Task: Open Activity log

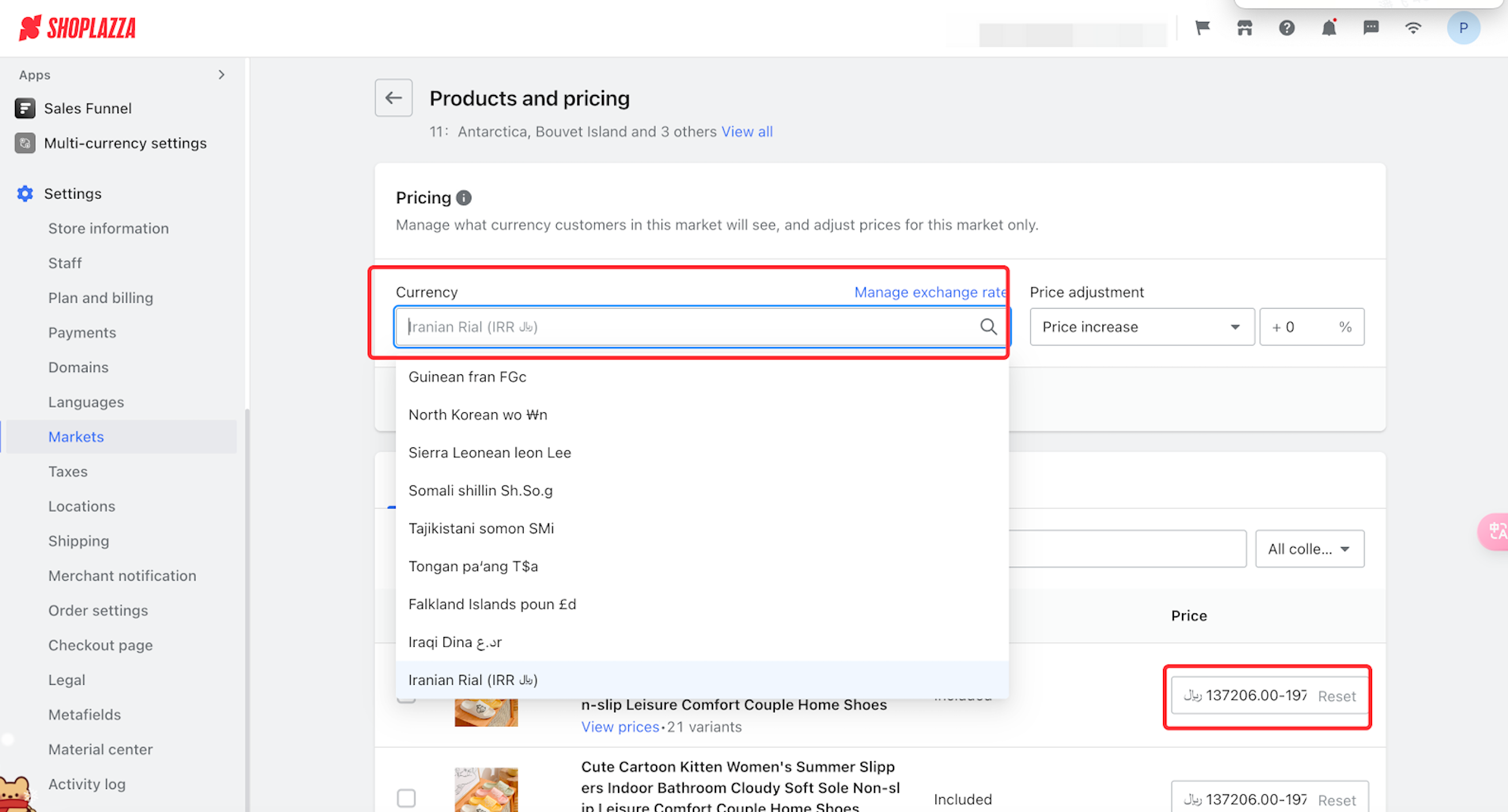Action: tap(86, 784)
